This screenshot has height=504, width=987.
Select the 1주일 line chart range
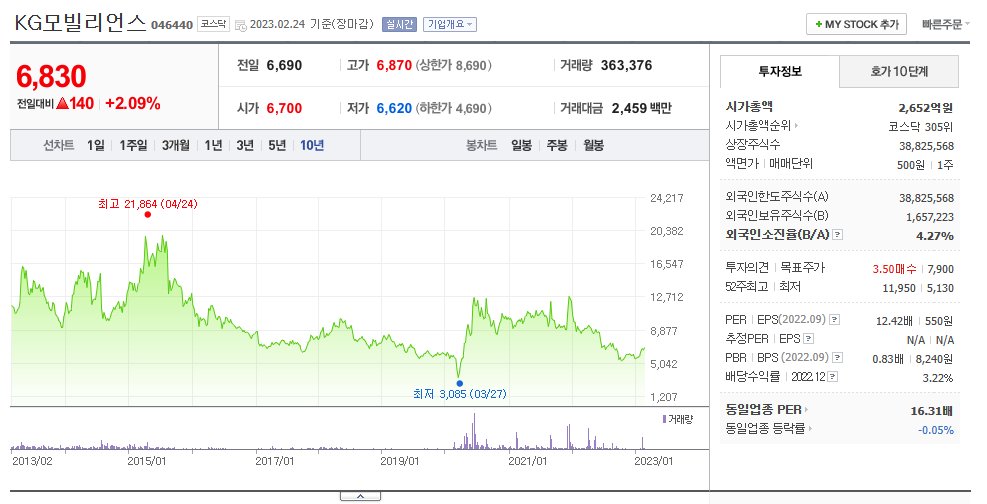(133, 145)
